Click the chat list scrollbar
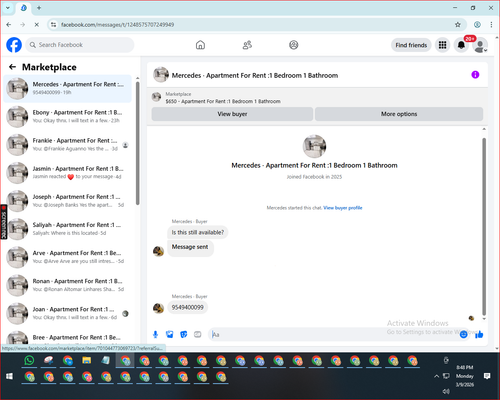Image resolution: width=500 pixels, height=400 pixels. pos(137,143)
